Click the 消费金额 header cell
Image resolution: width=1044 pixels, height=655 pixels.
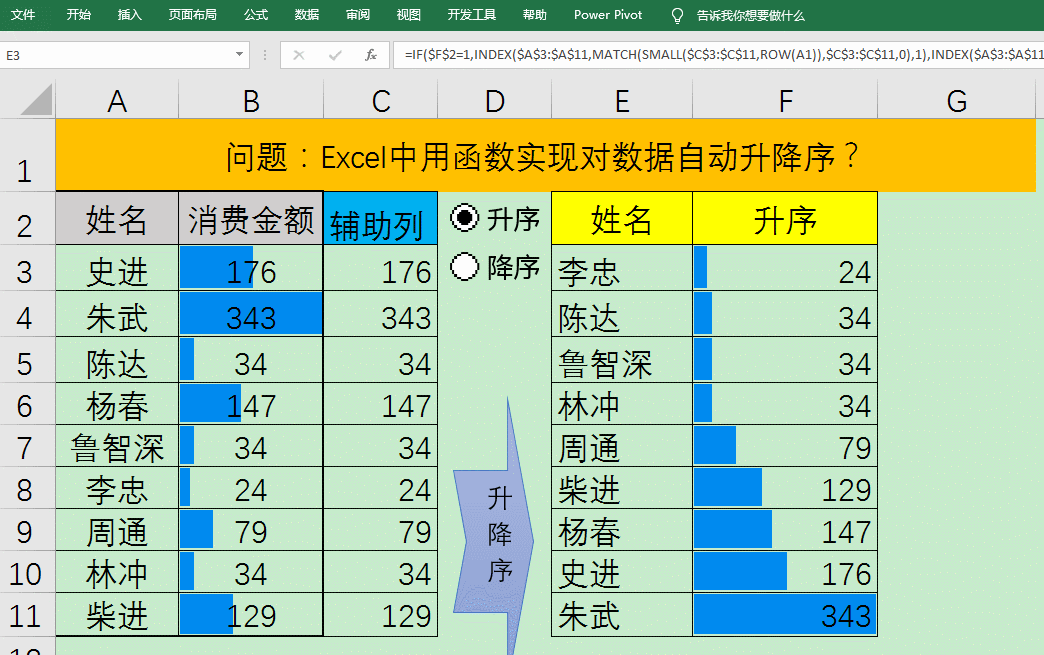pos(251,218)
